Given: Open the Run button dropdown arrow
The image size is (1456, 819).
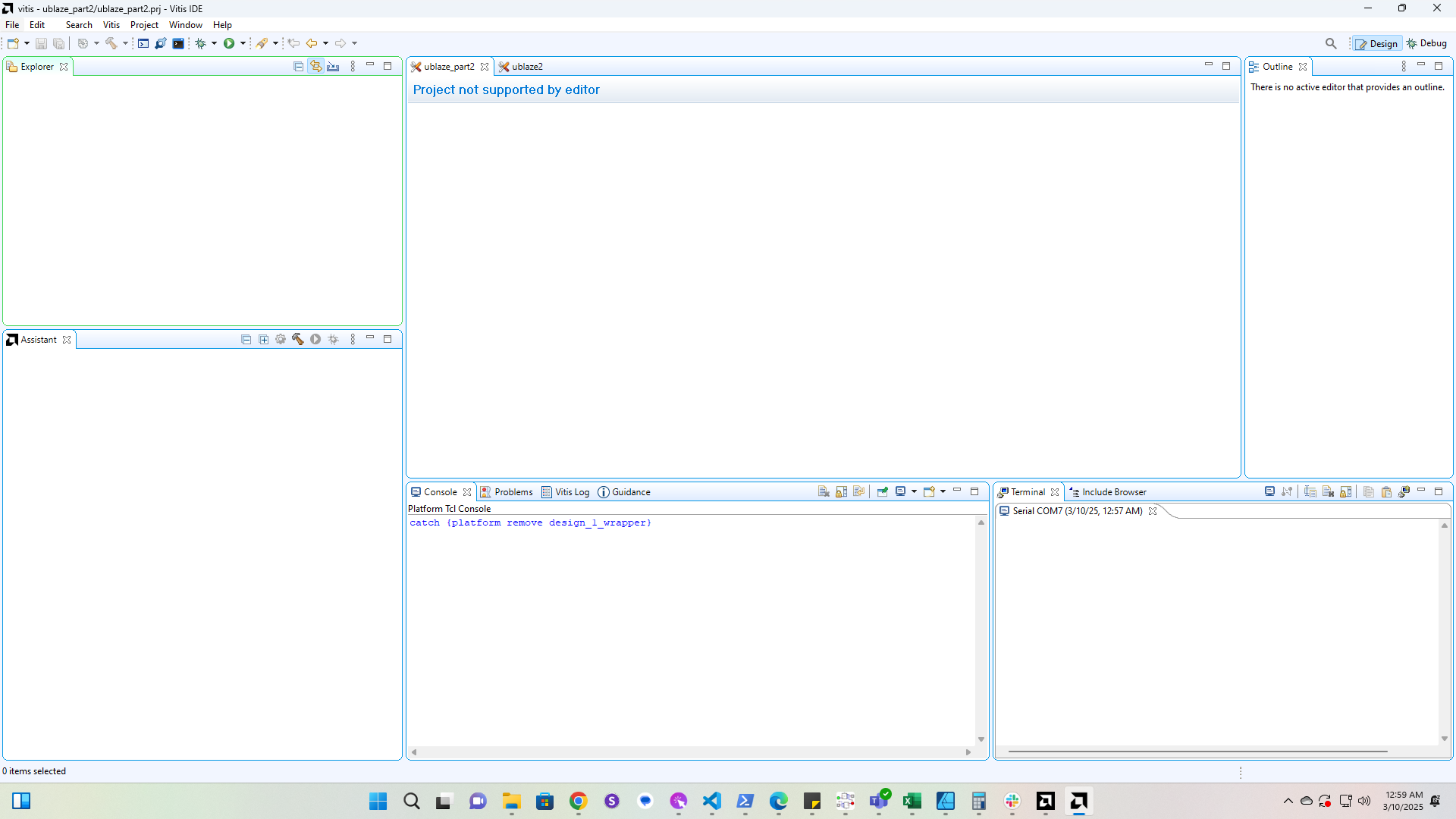Looking at the screenshot, I should [243, 43].
